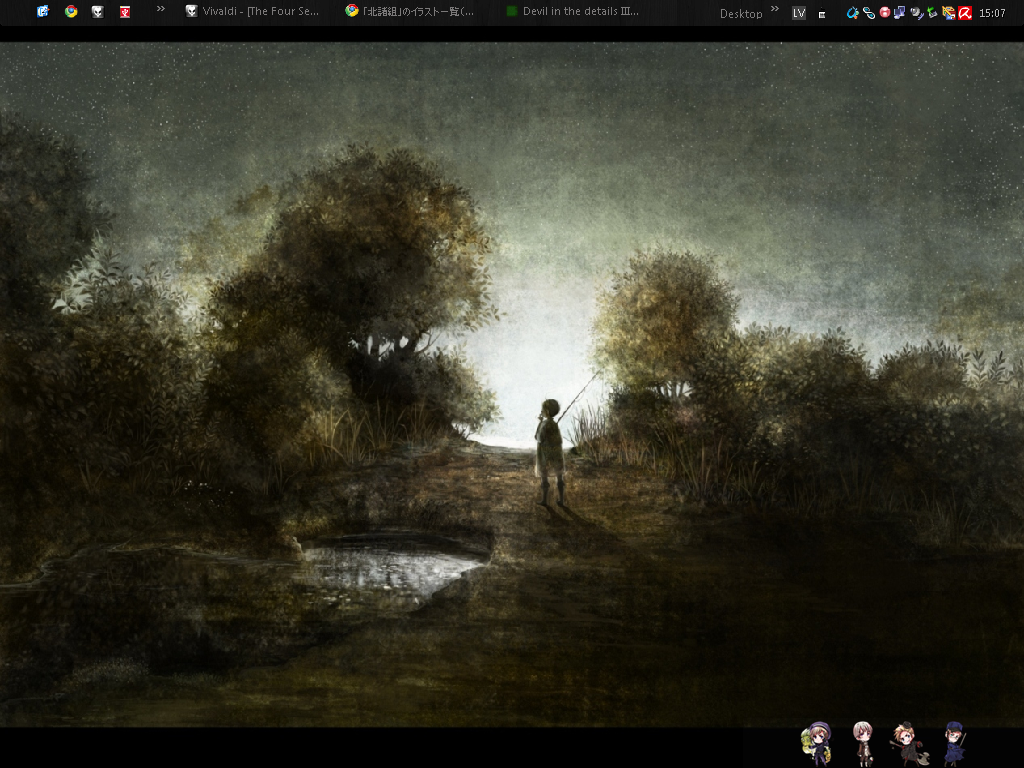Click the grey tray icon right of network

point(916,12)
